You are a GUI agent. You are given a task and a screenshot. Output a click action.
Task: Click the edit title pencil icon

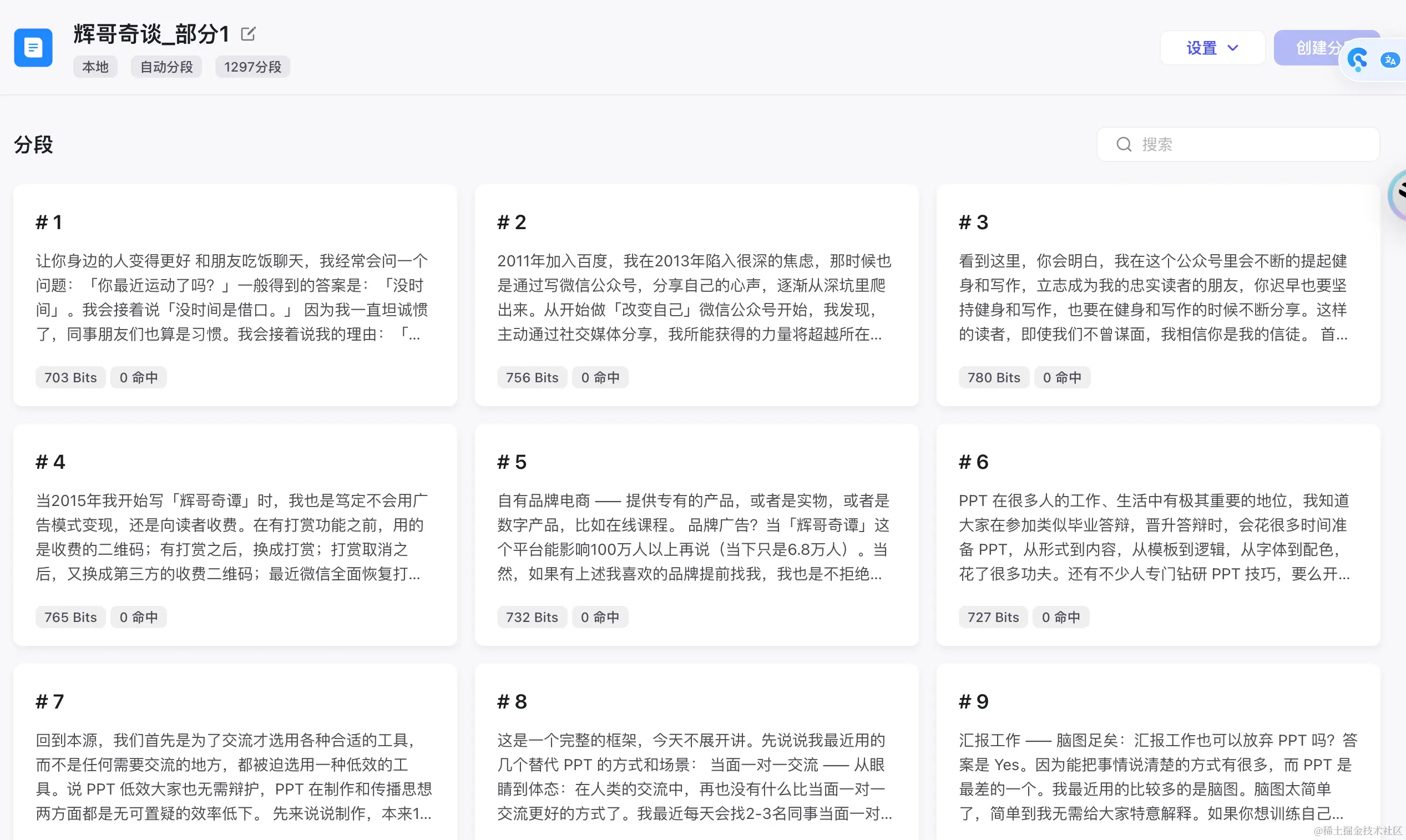pos(248,34)
